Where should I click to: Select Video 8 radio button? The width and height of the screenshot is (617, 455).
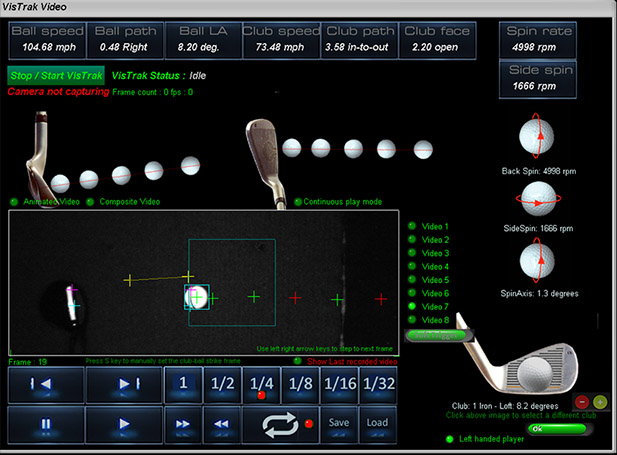pos(412,319)
